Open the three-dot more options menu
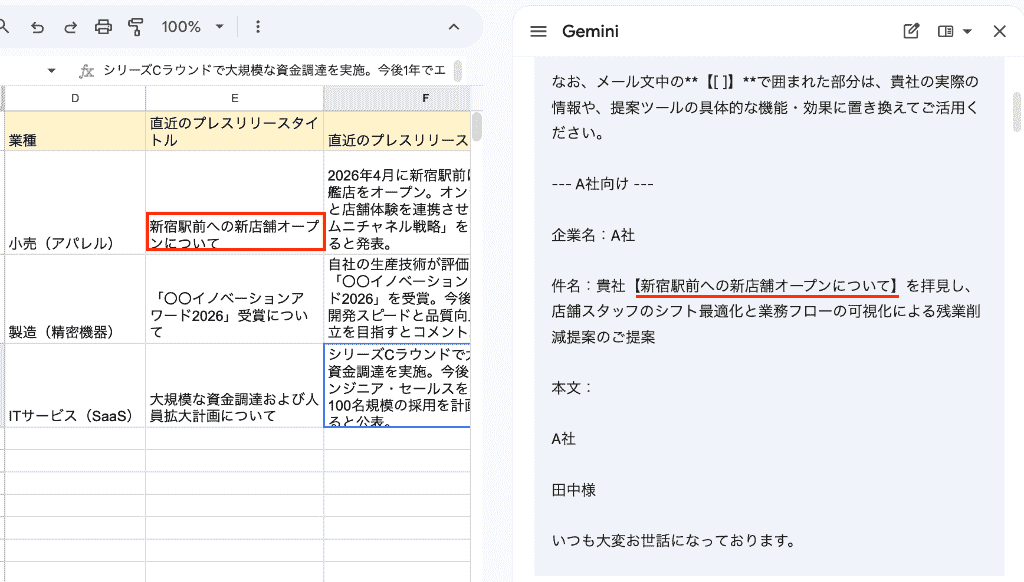The image size is (1024, 582). click(x=258, y=27)
